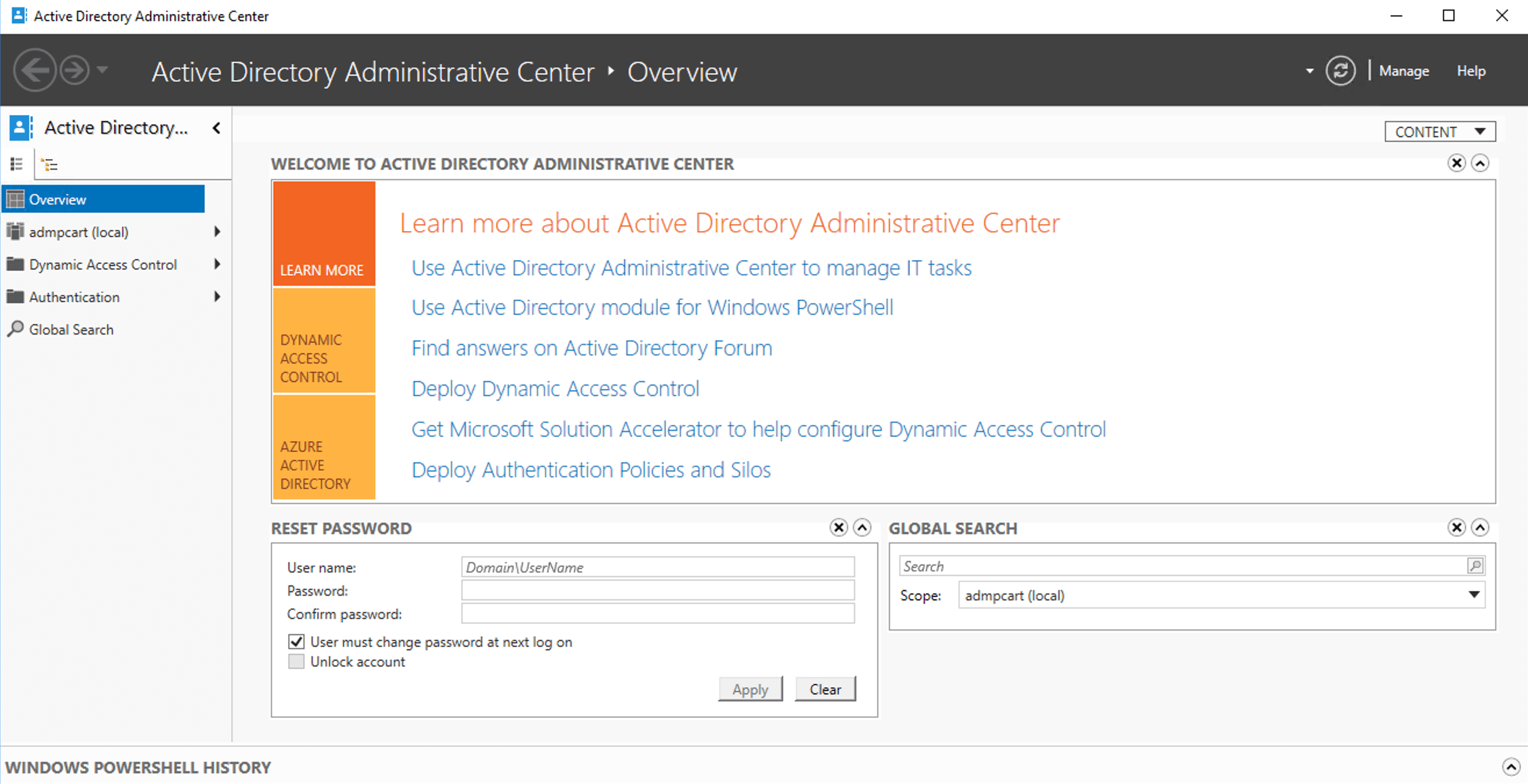The width and height of the screenshot is (1528, 784).
Task: Open the Authentication folder
Action: [x=74, y=297]
